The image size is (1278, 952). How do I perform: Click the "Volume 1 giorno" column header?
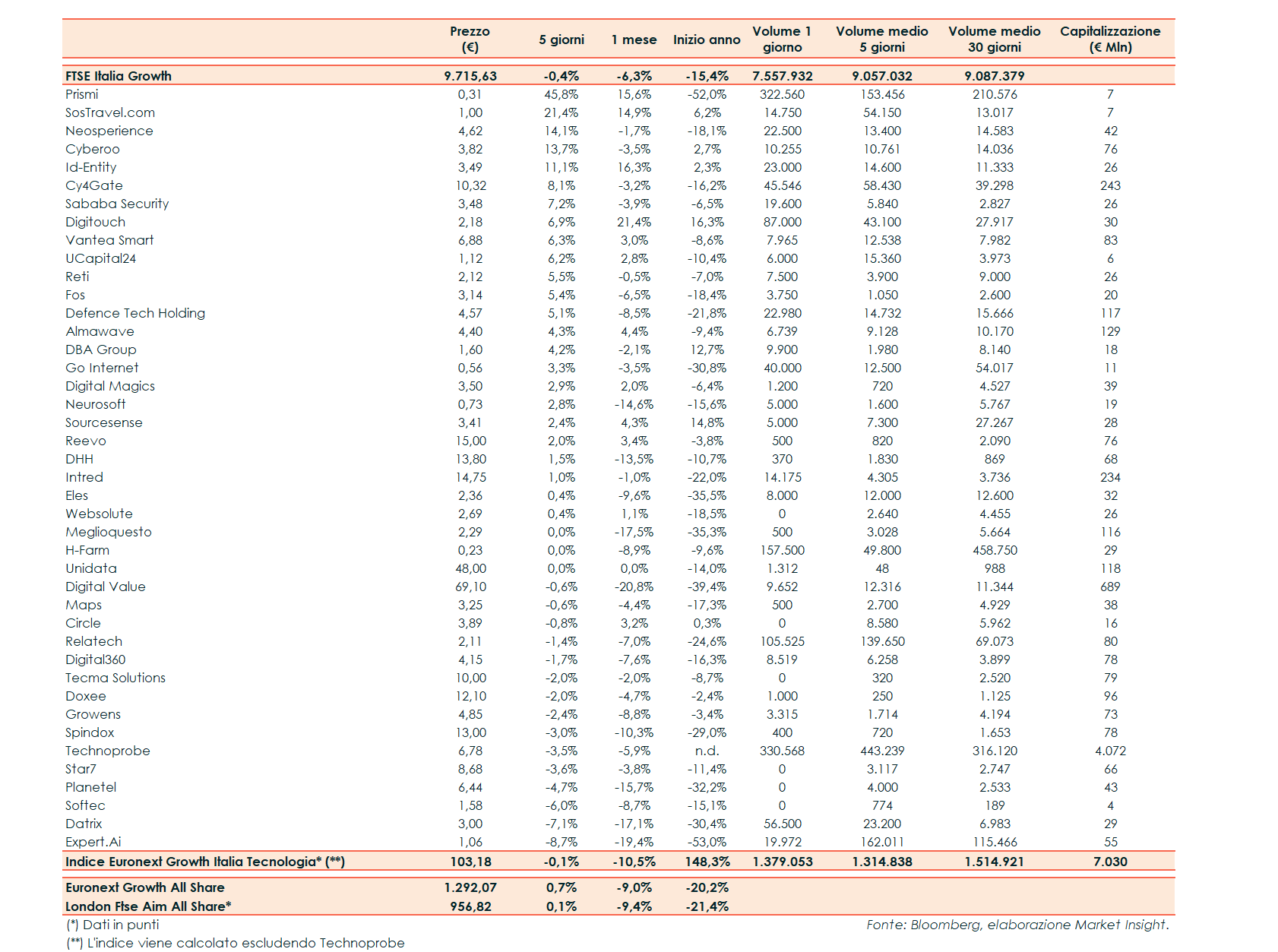click(x=782, y=40)
